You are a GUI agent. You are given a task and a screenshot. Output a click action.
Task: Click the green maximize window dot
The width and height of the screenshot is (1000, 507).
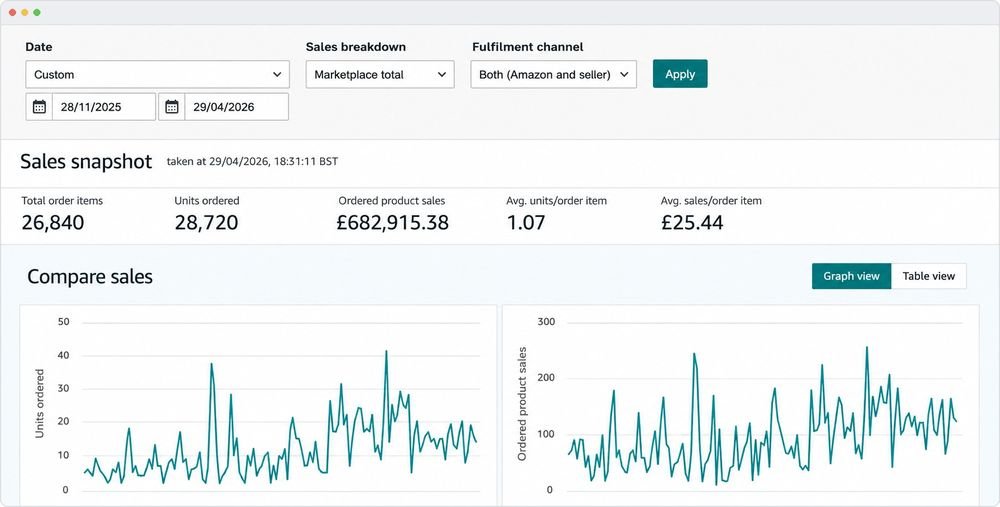(x=37, y=13)
